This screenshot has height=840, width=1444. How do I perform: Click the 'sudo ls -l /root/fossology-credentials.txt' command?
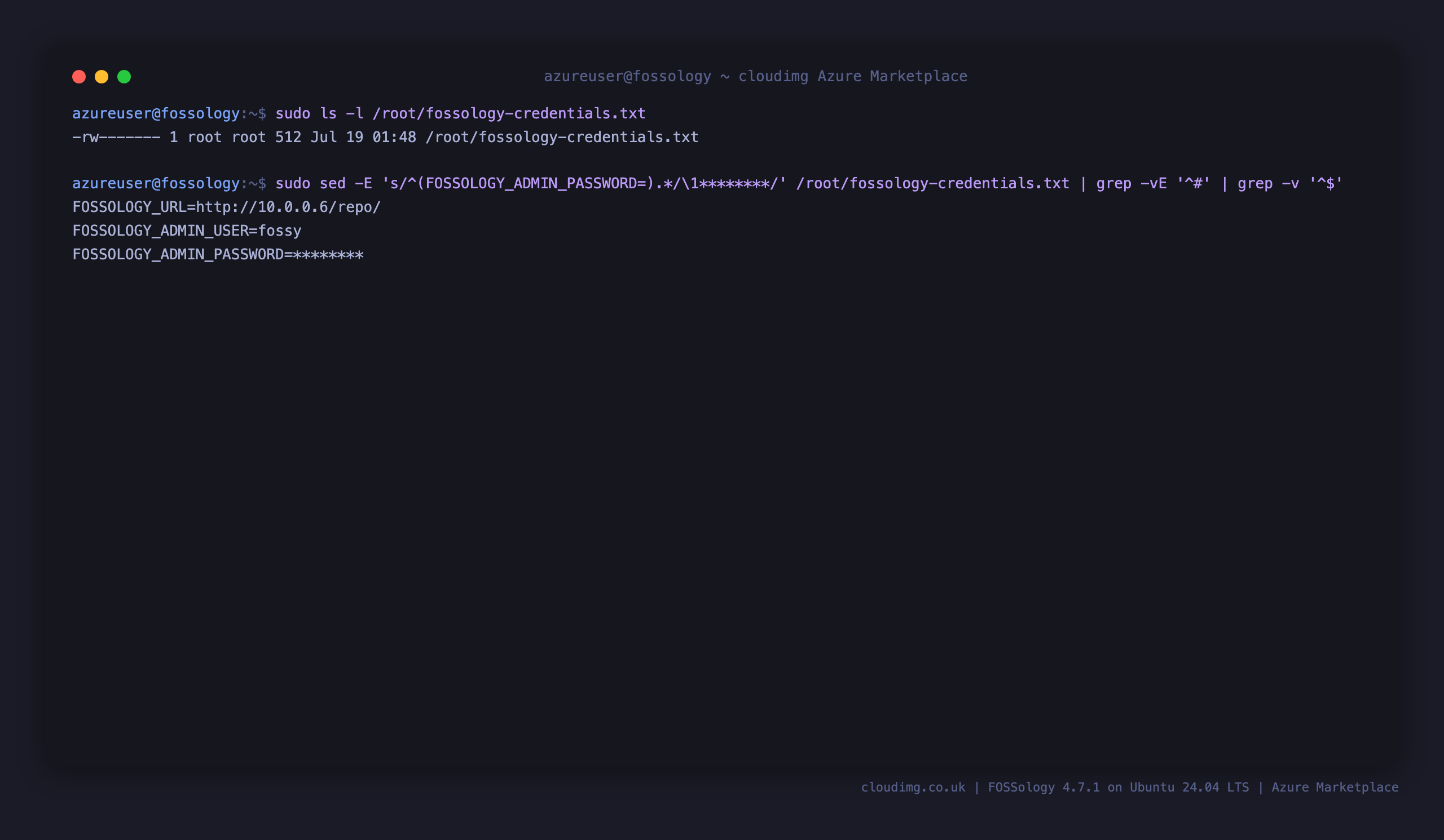pyautogui.click(x=460, y=113)
